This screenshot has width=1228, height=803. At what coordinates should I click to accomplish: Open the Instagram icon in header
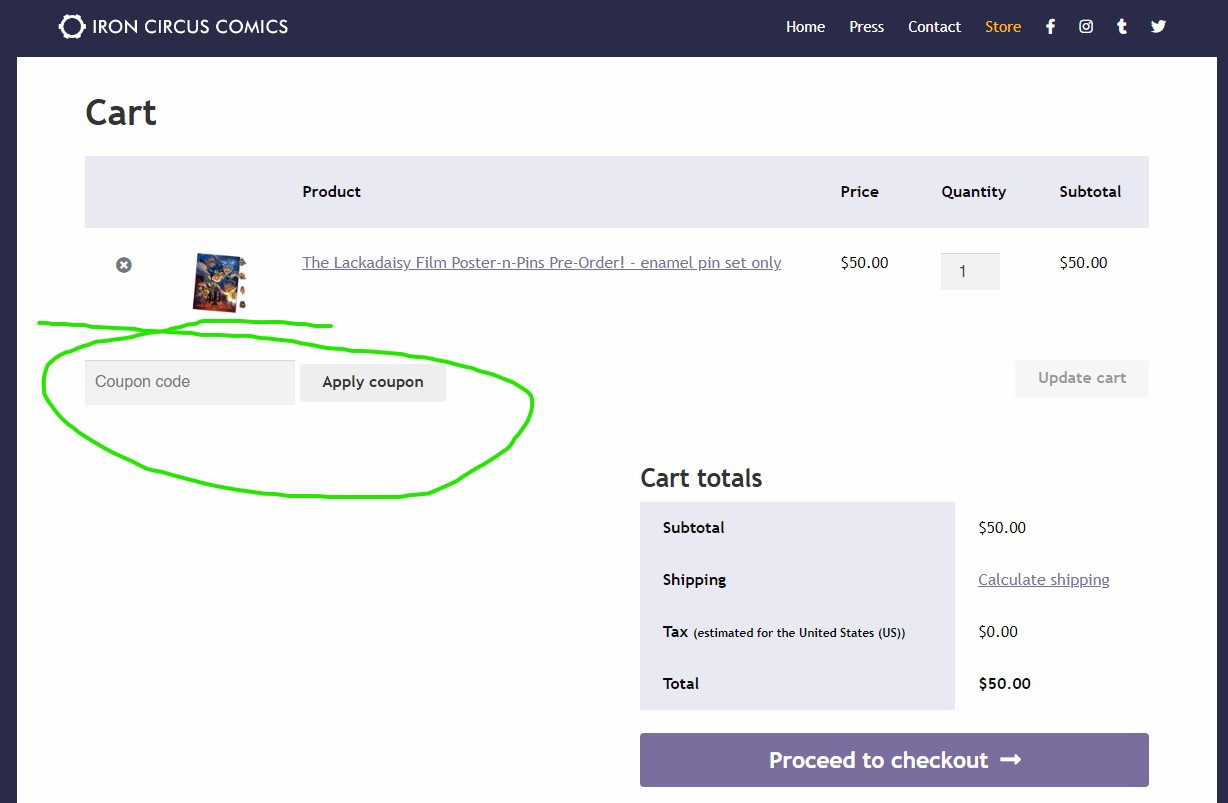coord(1086,27)
